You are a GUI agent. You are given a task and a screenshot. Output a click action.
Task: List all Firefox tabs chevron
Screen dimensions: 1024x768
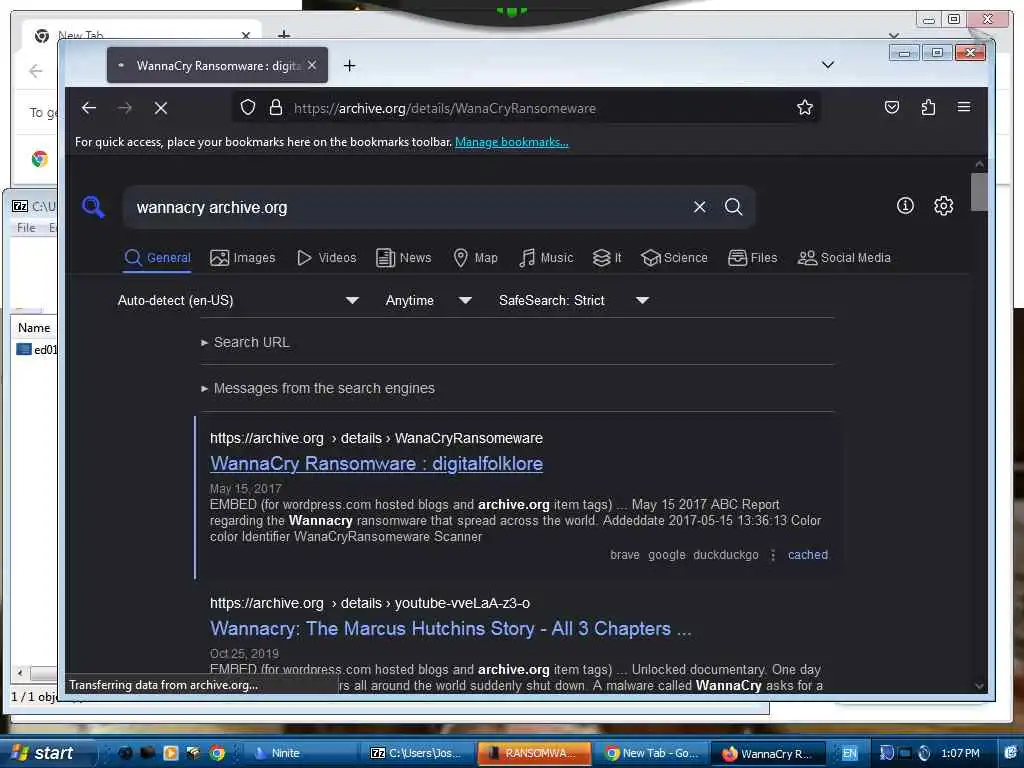point(827,65)
